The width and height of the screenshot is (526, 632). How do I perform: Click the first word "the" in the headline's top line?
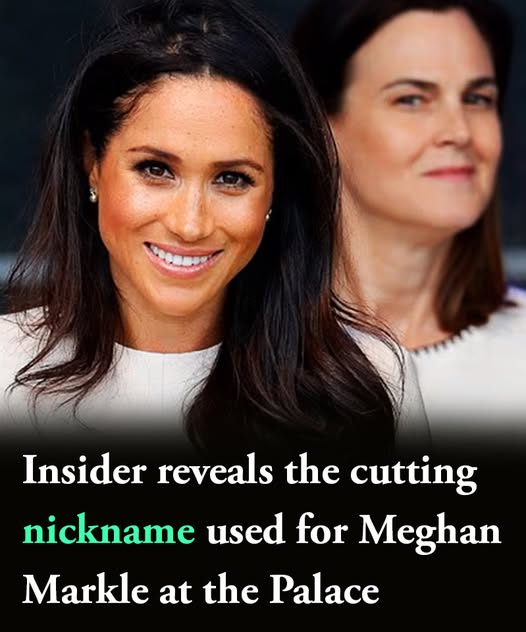(x=312, y=470)
